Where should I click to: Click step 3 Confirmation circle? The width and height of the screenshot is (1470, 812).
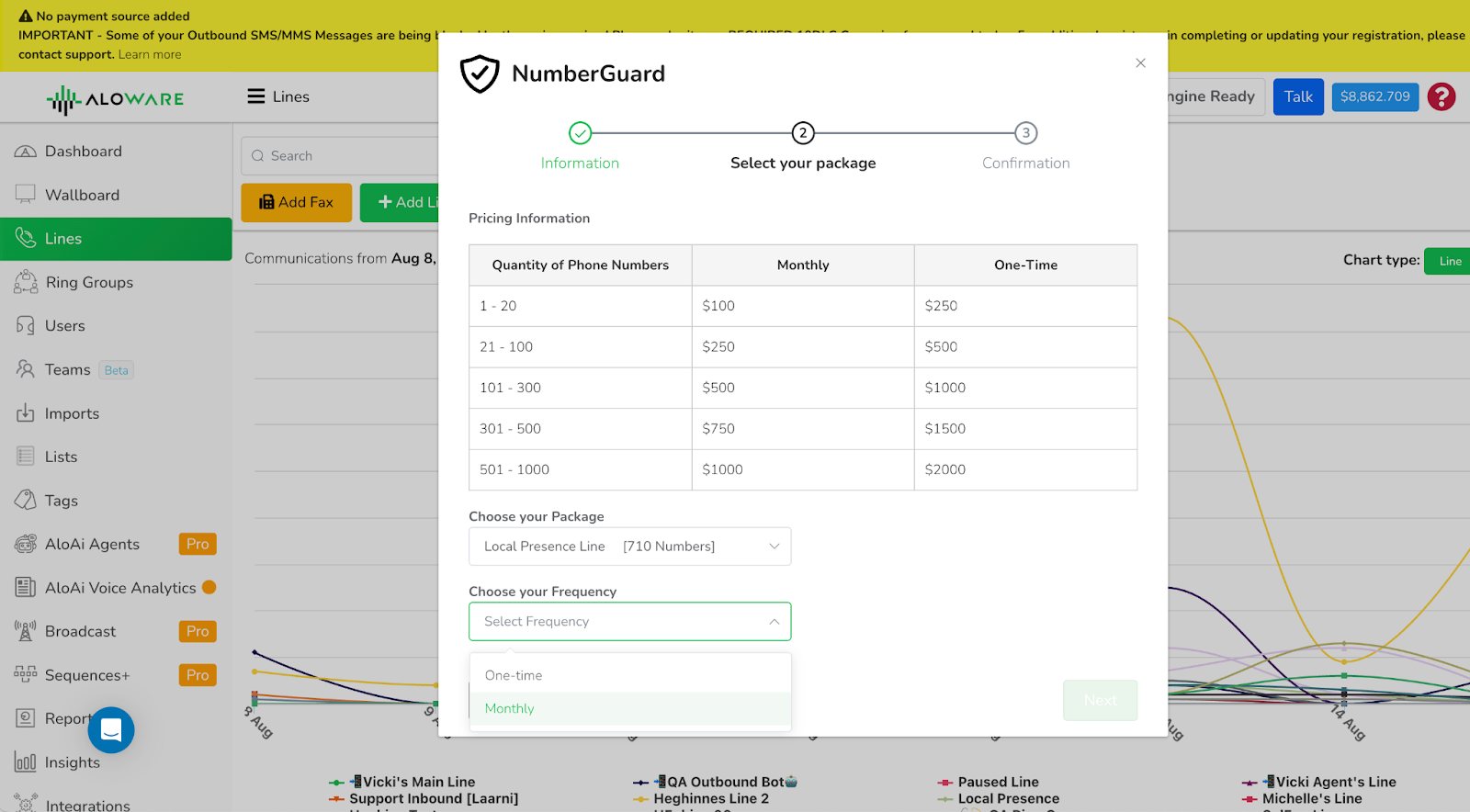coord(1026,133)
